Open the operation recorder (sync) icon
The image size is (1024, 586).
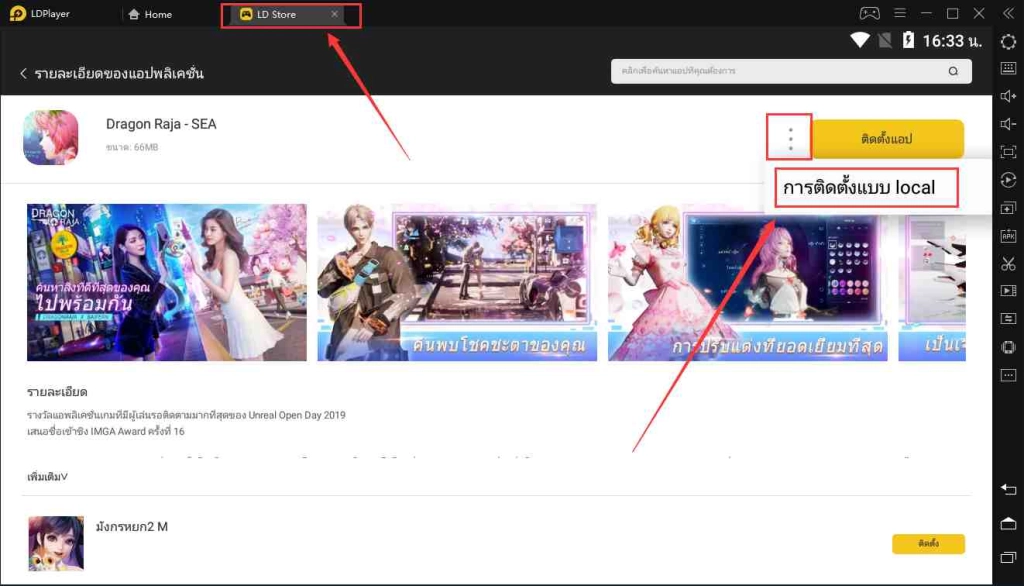click(x=1008, y=180)
